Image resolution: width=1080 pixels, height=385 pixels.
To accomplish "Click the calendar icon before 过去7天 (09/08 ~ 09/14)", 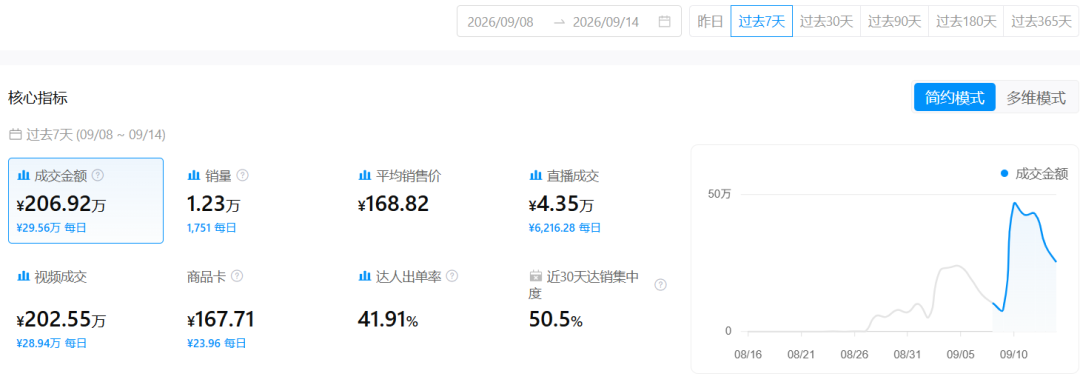I will pos(14,134).
